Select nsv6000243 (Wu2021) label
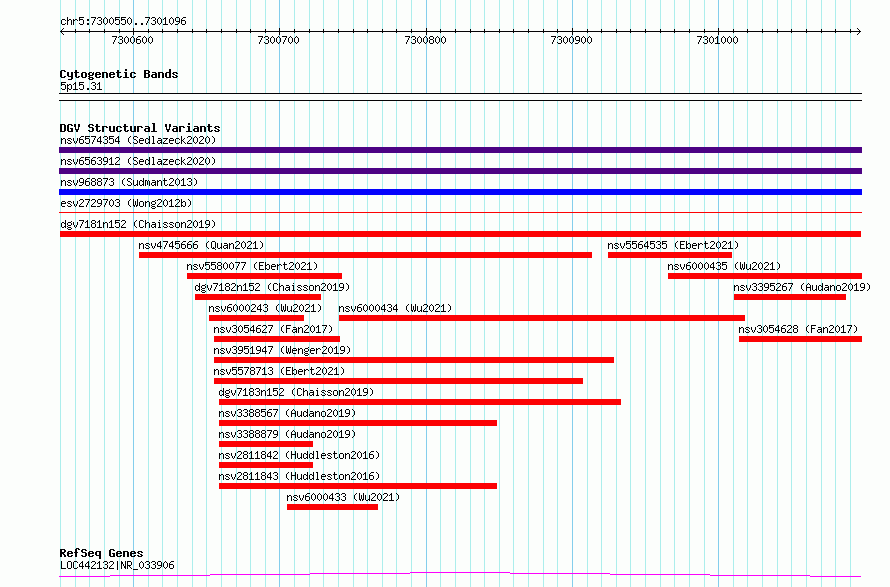The image size is (890, 587). click(265, 308)
